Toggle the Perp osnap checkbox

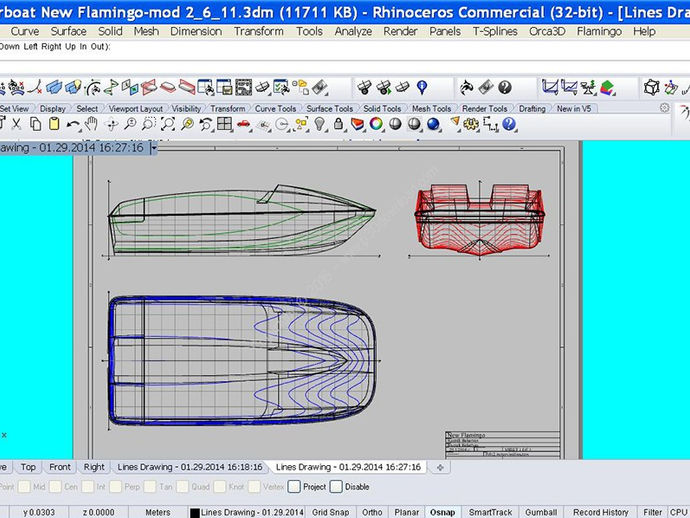(x=116, y=486)
